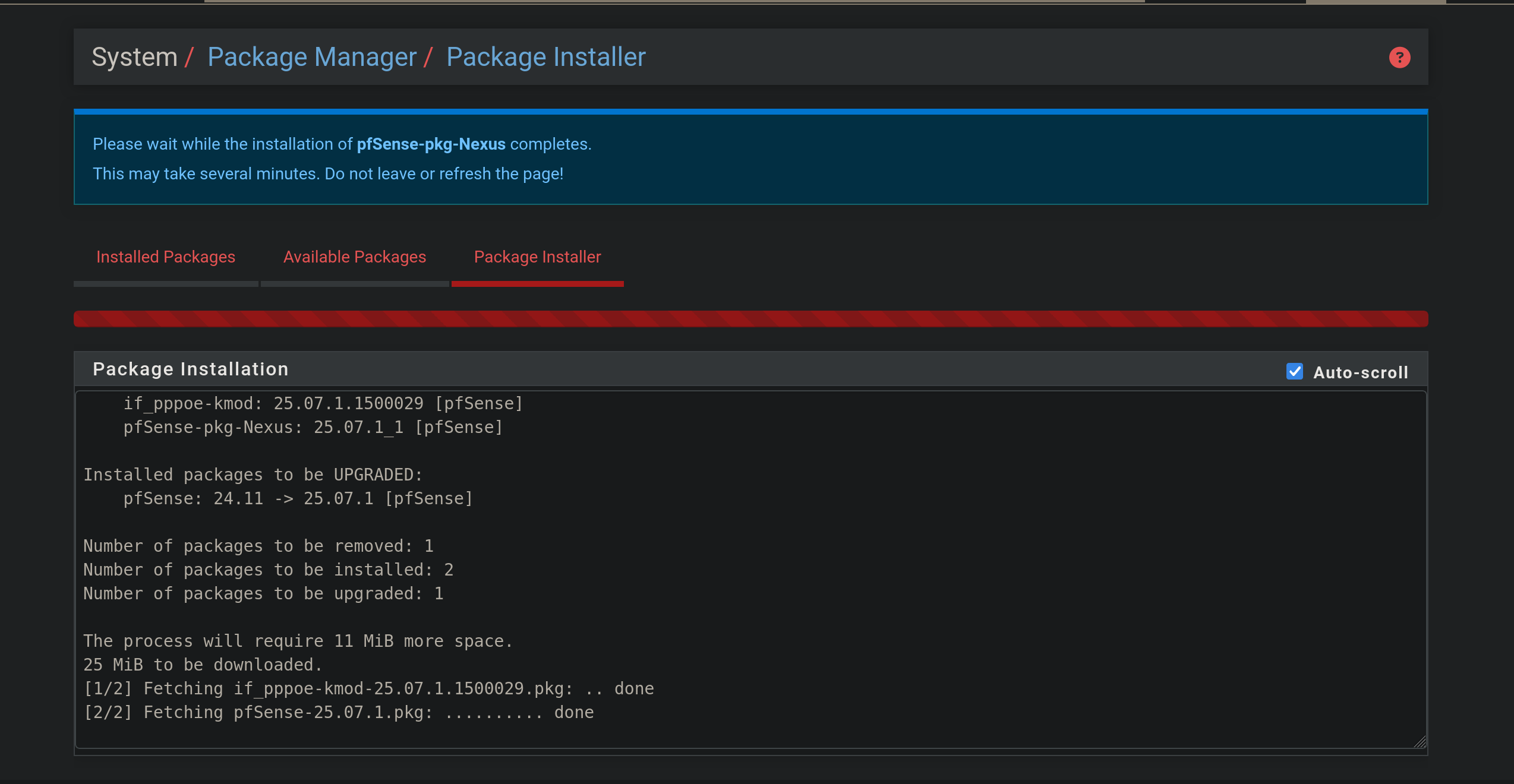The image size is (1514, 784).
Task: Click the bold pfSense-pkg-Nexus package name
Action: click(431, 144)
